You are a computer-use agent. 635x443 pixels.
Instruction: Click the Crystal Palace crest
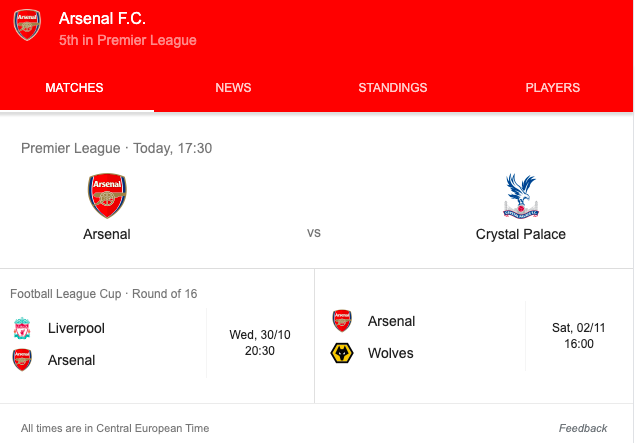pyautogui.click(x=520, y=196)
